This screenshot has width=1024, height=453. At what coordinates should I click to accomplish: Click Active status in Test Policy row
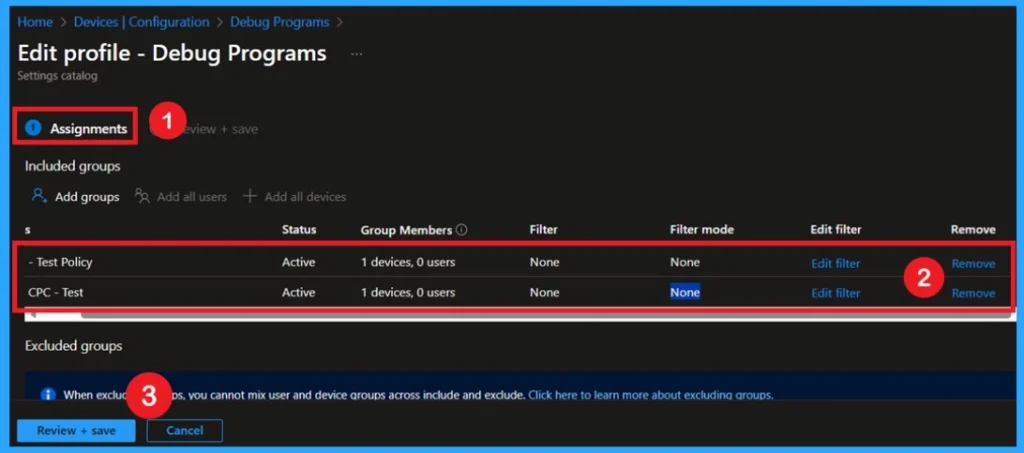coord(298,262)
